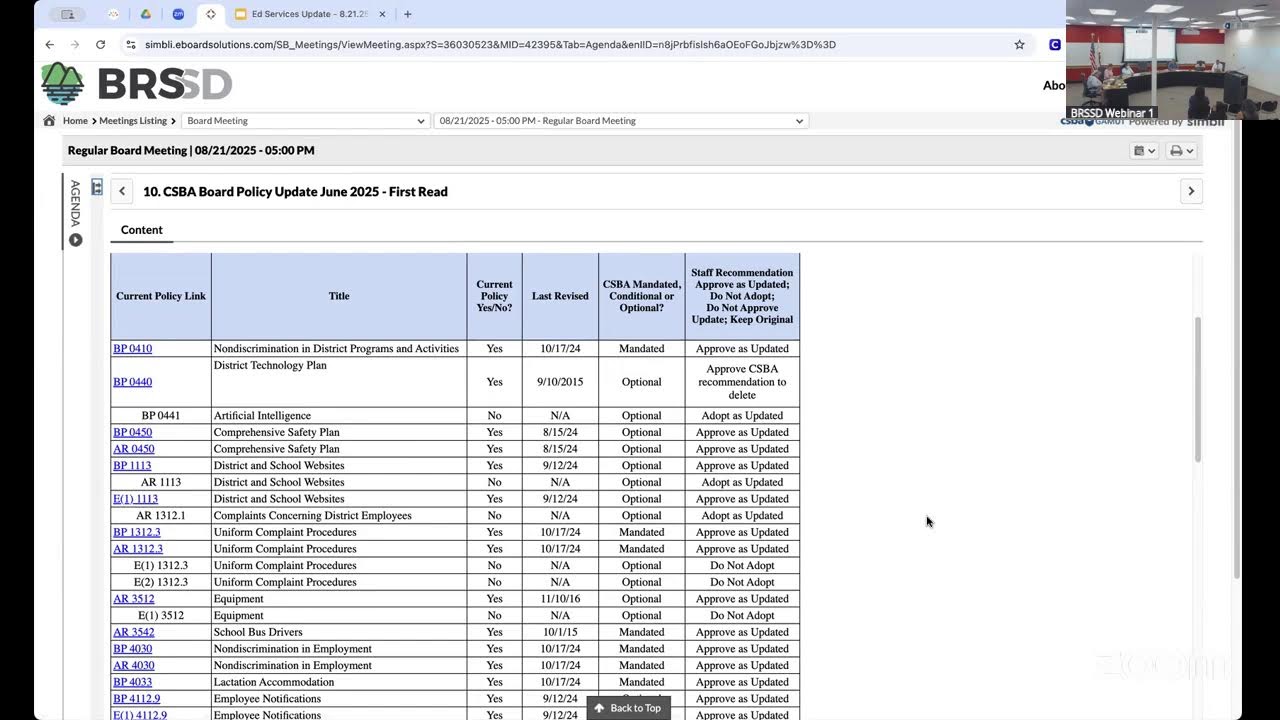
Task: Go to Home breadcrumb link
Action: point(75,121)
